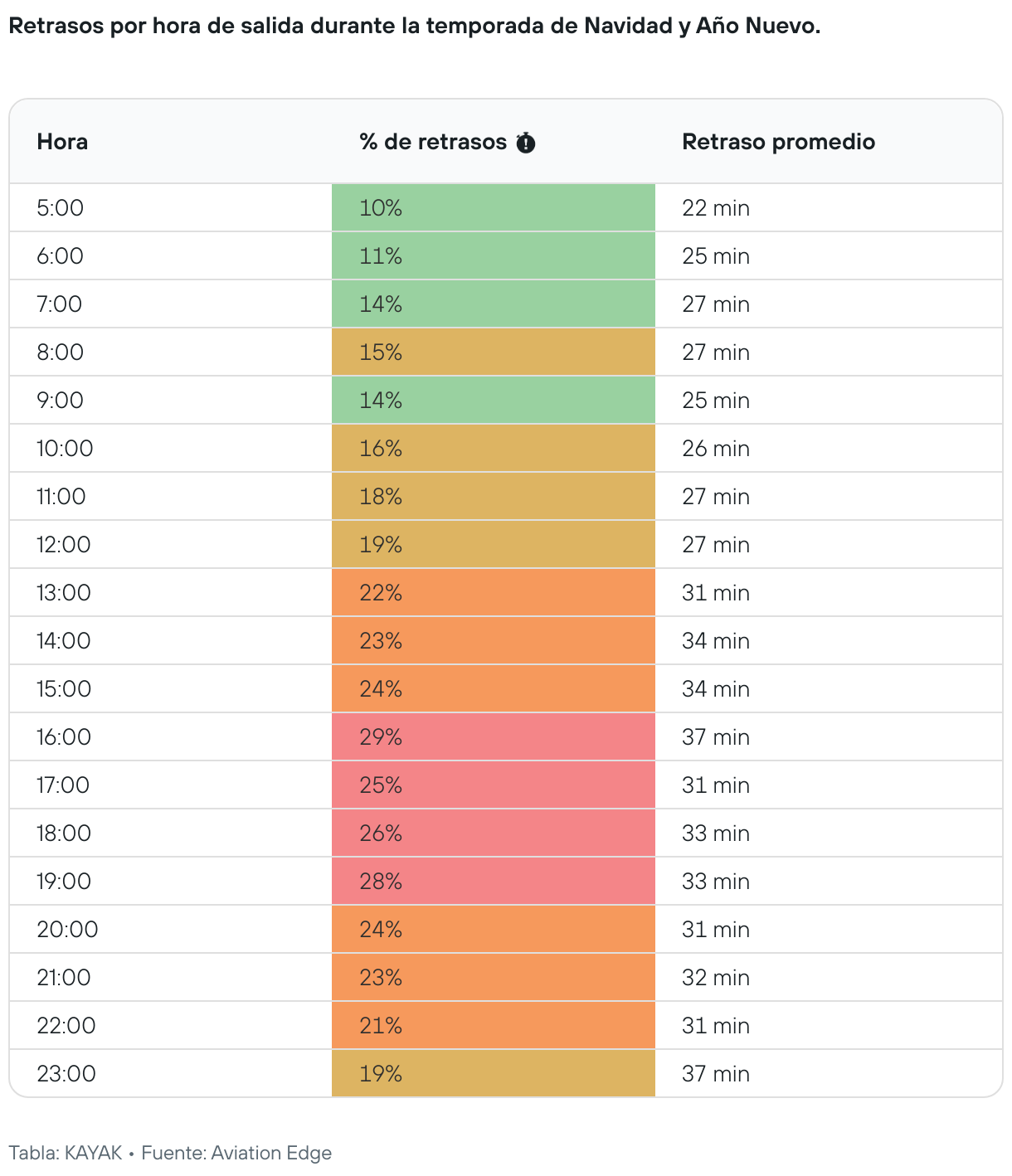Image resolution: width=1012 pixels, height=1176 pixels.
Task: Select the 5:00 hour row label
Action: [x=61, y=207]
